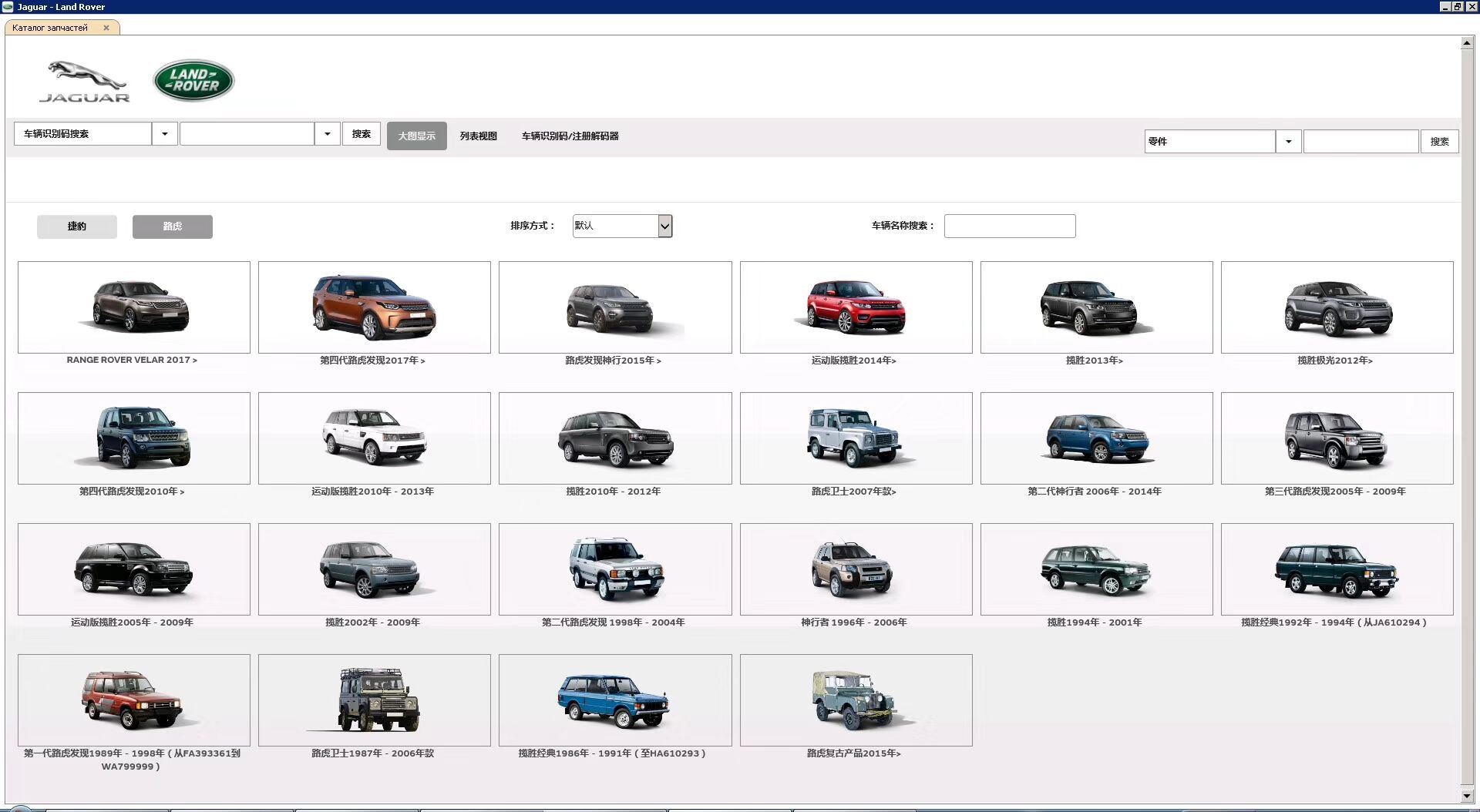Image resolution: width=1480 pixels, height=812 pixels.
Task: Select the white 运动版揽胜2010年-2013年 image
Action: point(375,438)
